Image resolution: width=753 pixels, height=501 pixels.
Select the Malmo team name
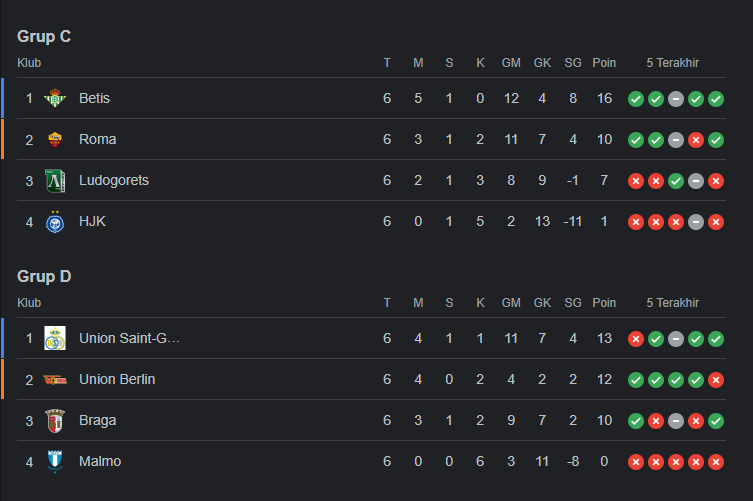(x=100, y=462)
